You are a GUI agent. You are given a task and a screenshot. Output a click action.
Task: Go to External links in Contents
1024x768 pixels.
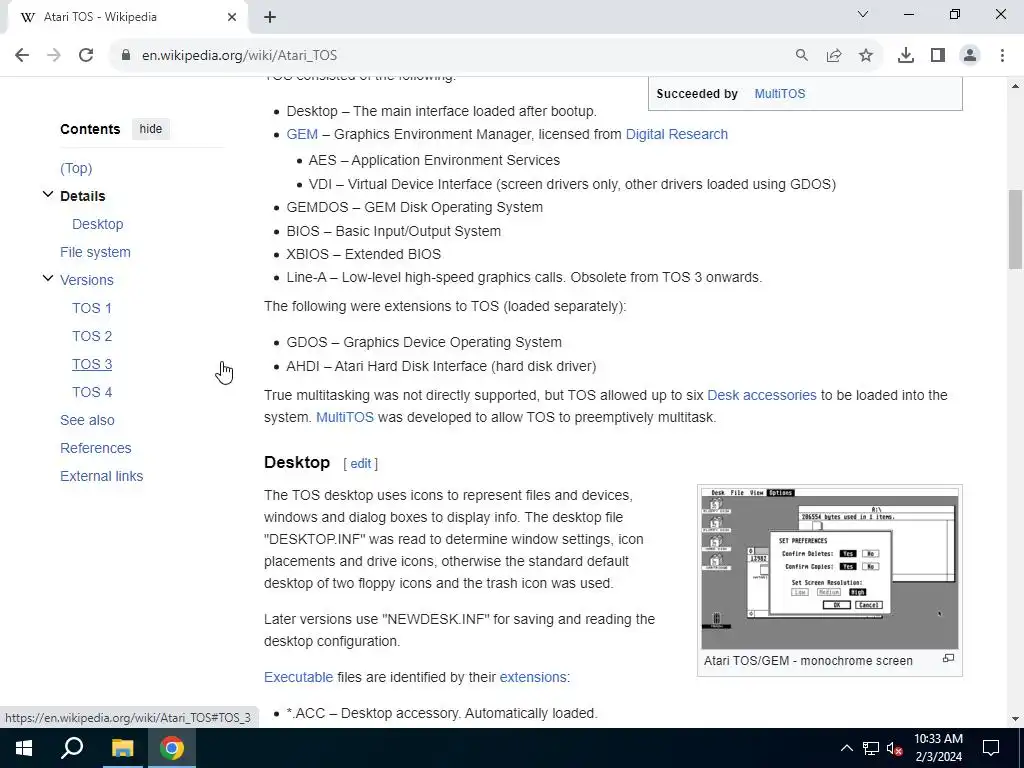click(x=102, y=476)
